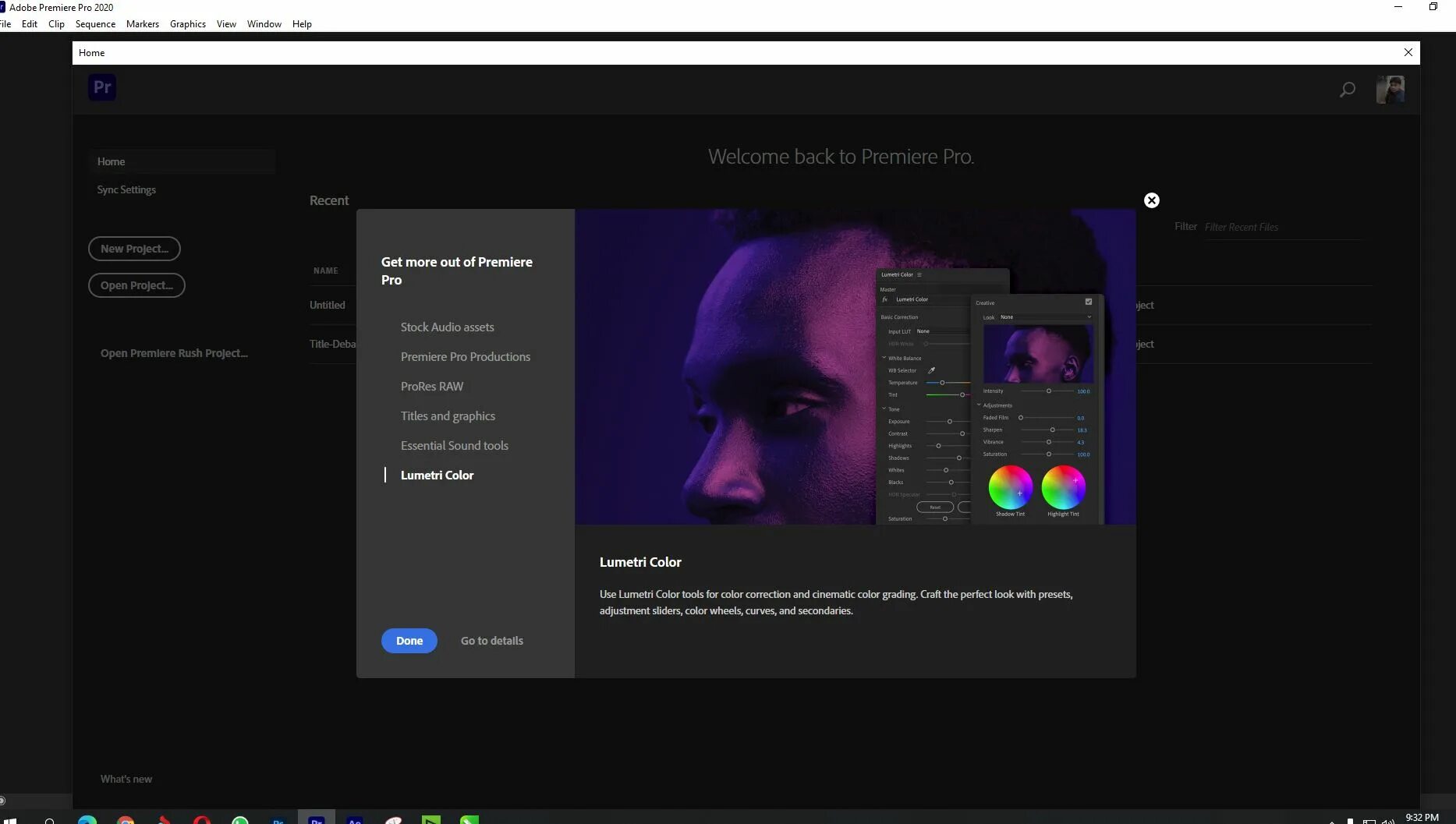Click the Premiere Pro logo in Home header
The height and width of the screenshot is (824, 1456).
102,87
